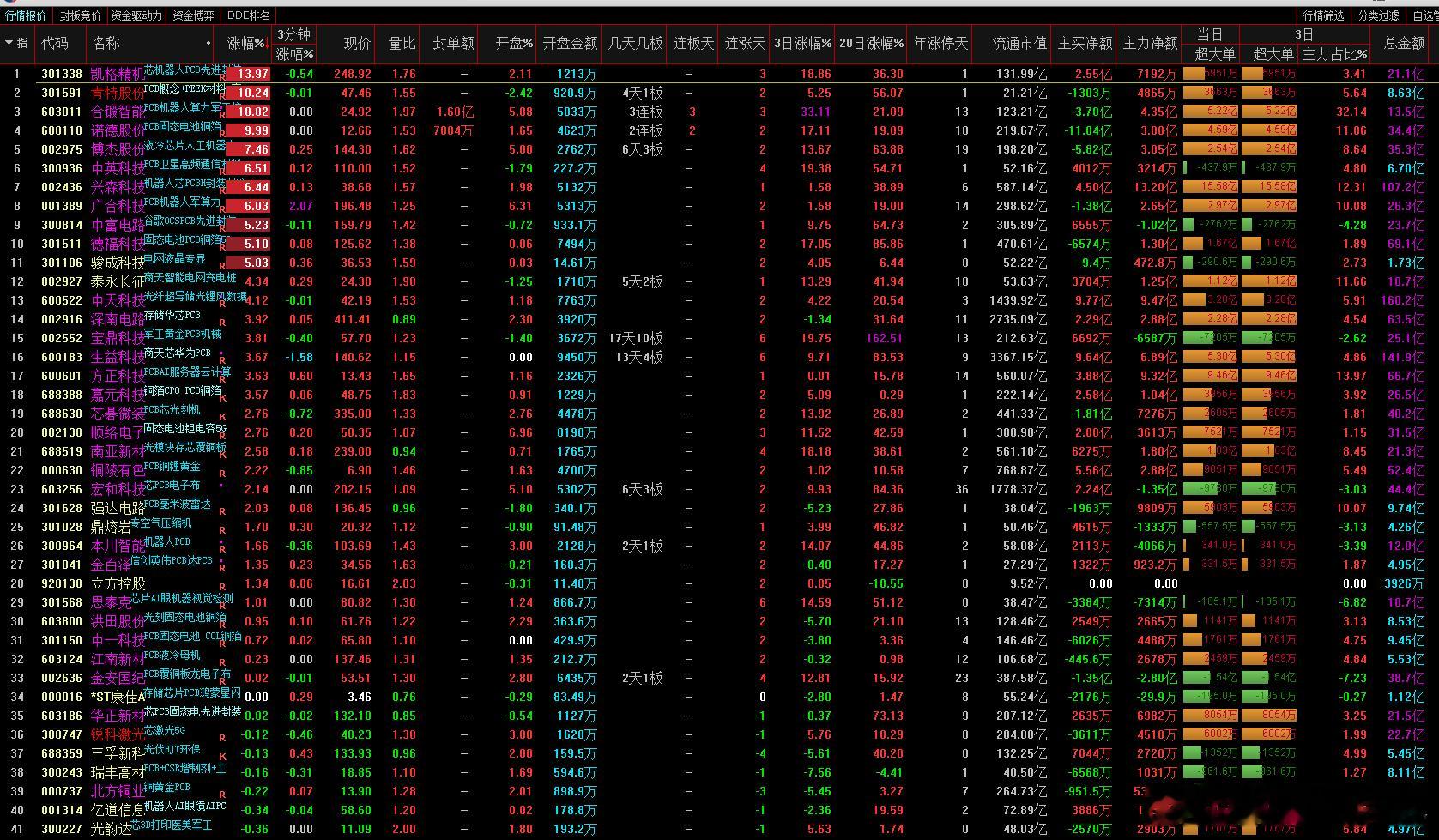Screen dimensions: 1439x840
Task: Sort by the 20日涨幅% column header
Action: tap(872, 43)
